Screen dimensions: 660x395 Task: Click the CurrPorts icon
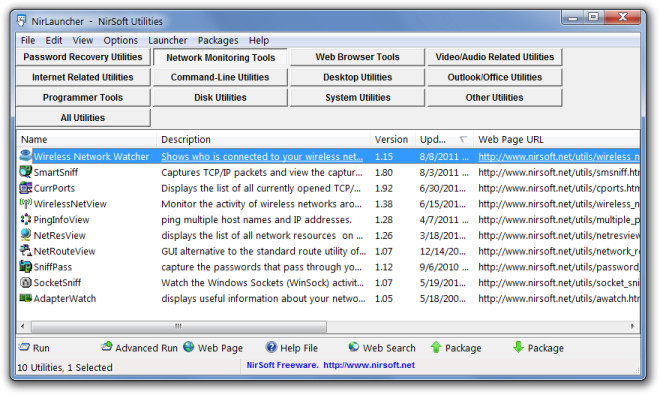point(26,188)
